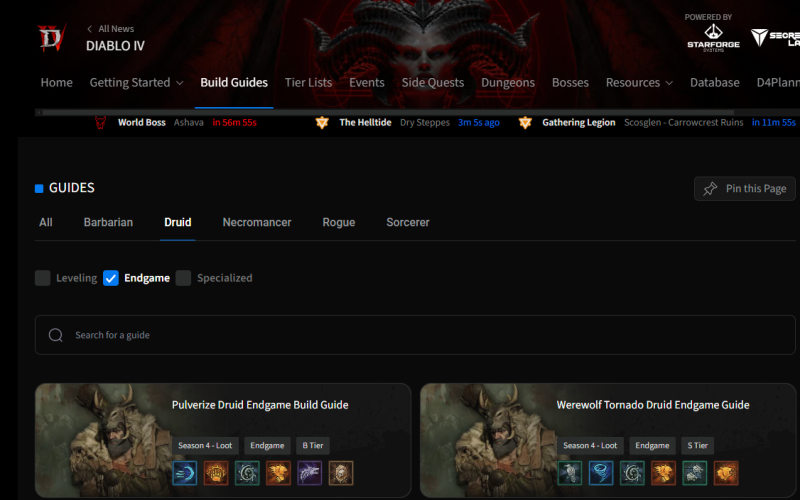Viewport: 800px width, 500px height.
Task: Click the Werewolf Tornado card character thumbnail
Action: (x=488, y=440)
